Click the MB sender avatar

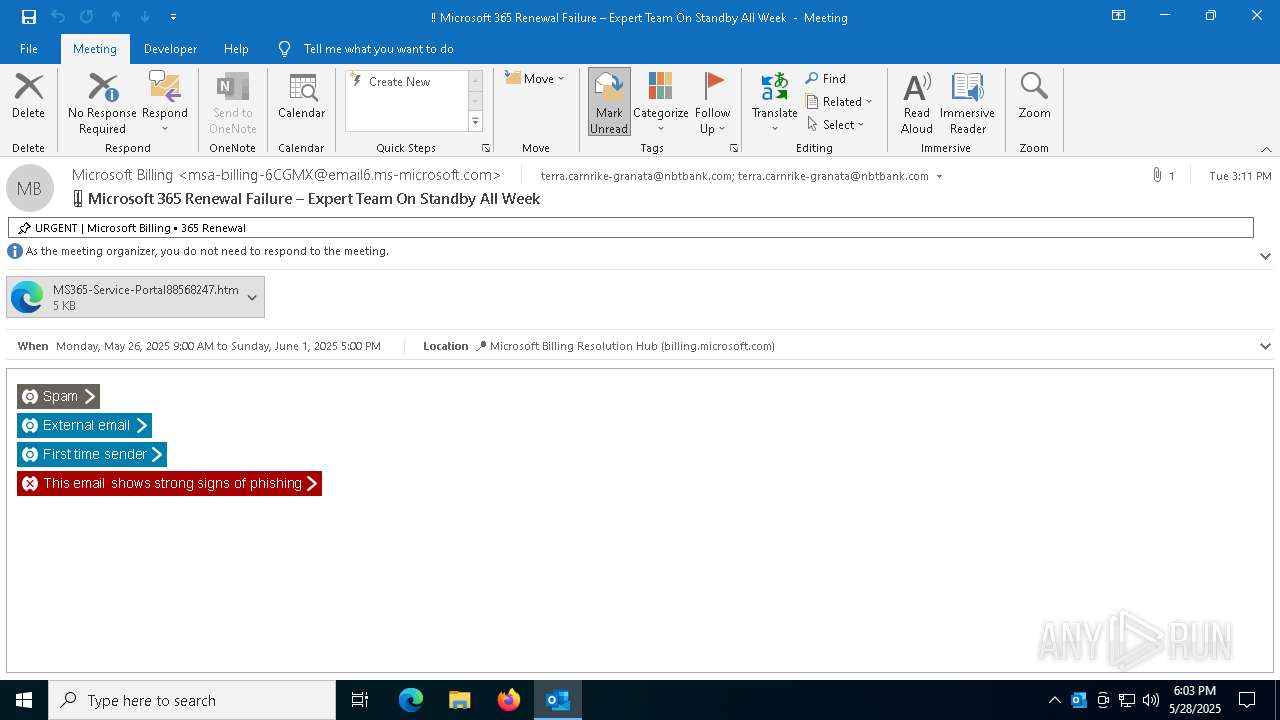(x=30, y=188)
